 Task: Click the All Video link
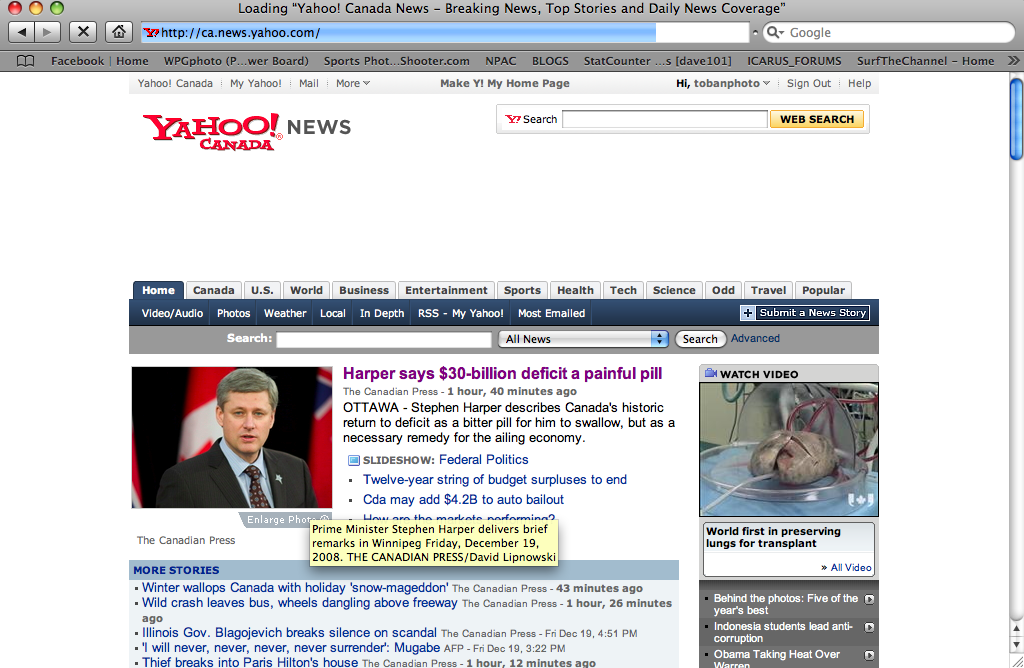(x=851, y=567)
